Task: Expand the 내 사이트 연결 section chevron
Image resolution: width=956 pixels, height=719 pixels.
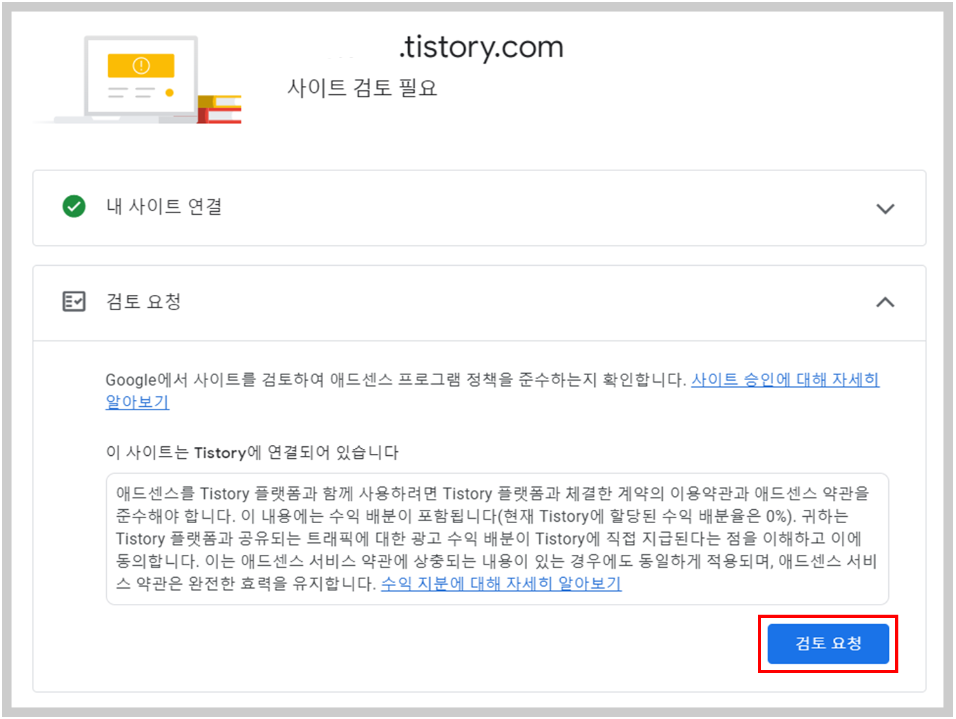Action: click(x=885, y=209)
